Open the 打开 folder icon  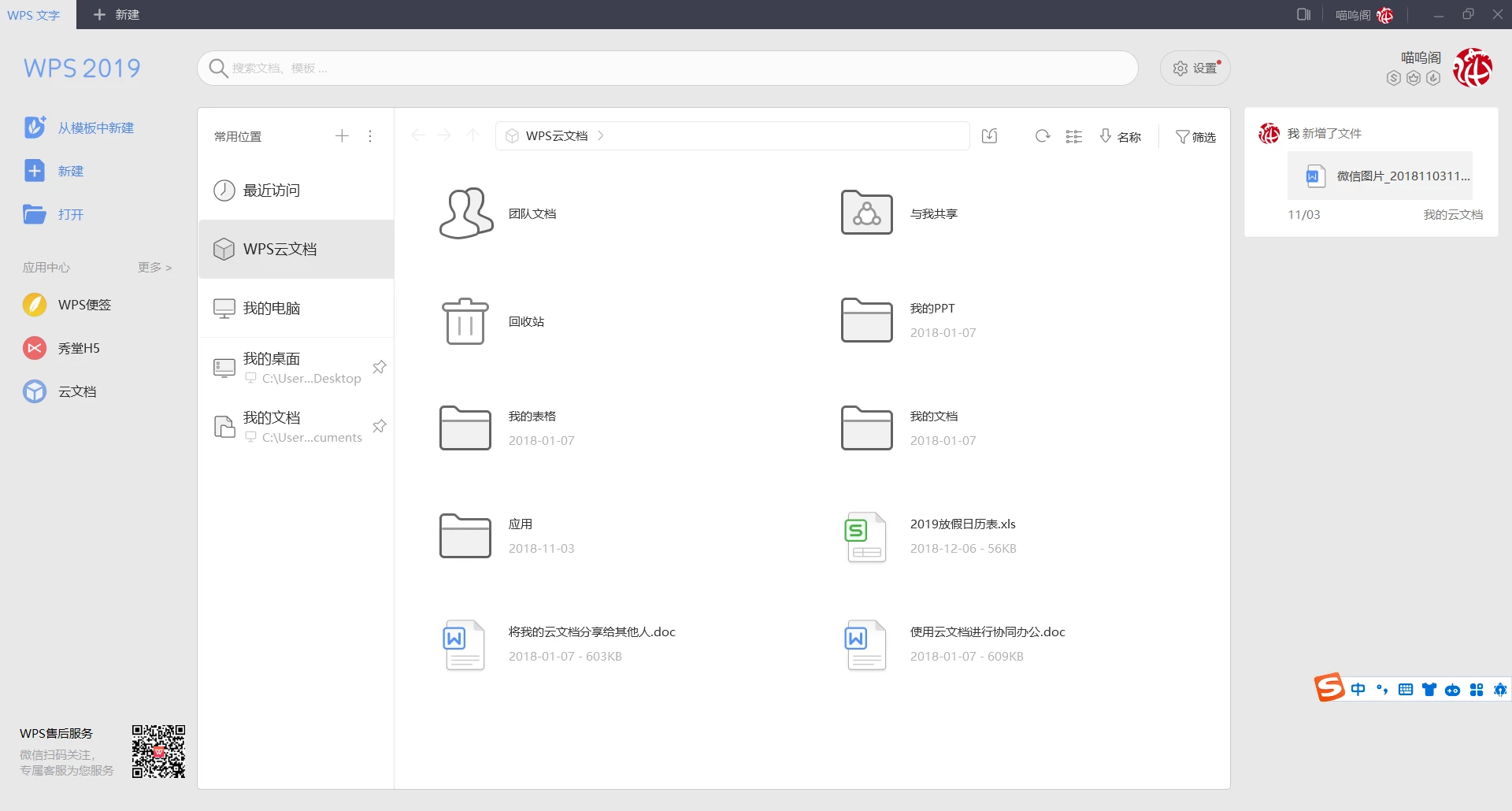pos(35,214)
